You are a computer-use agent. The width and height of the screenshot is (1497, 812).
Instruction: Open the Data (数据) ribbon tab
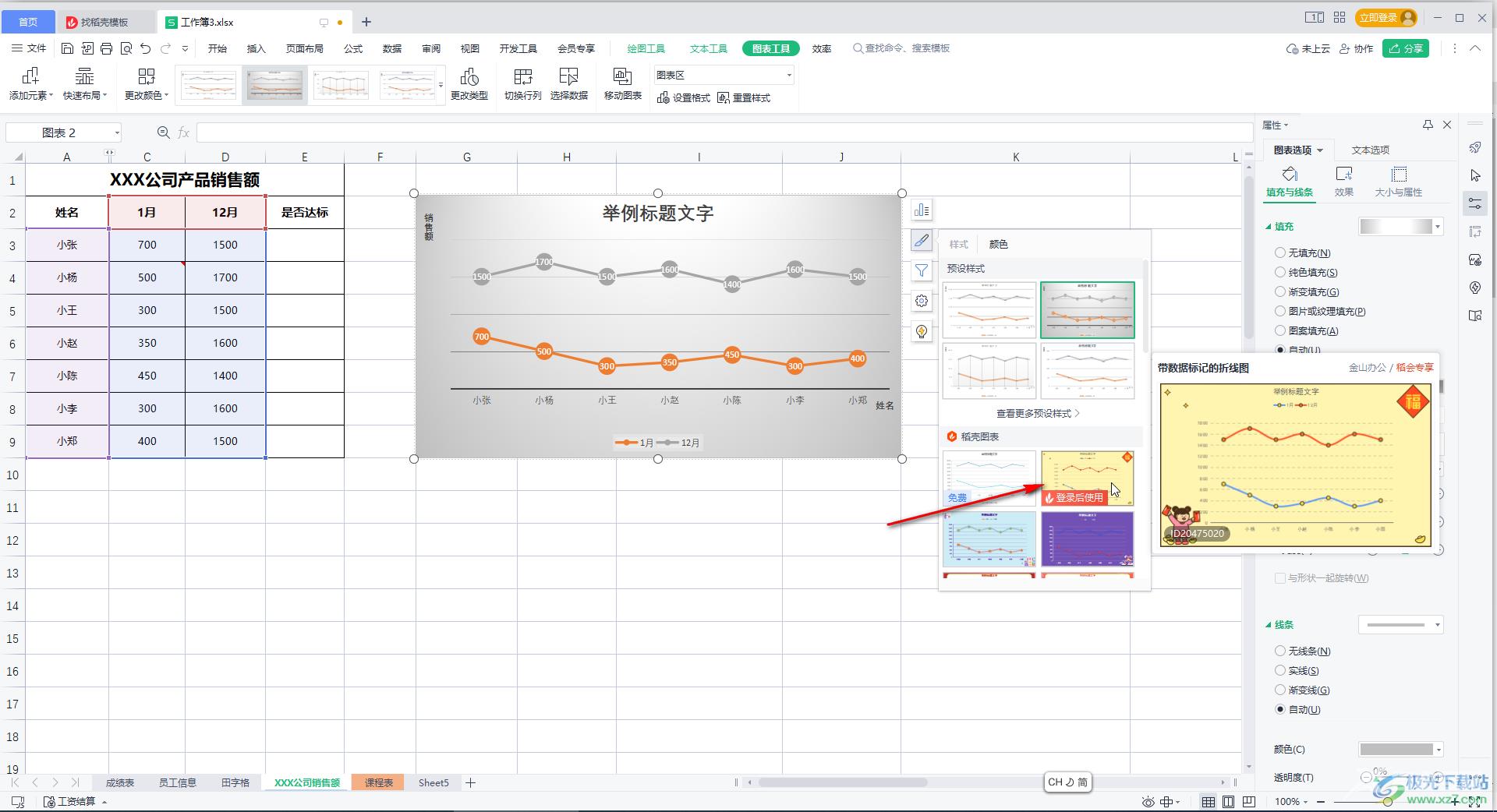pos(392,48)
